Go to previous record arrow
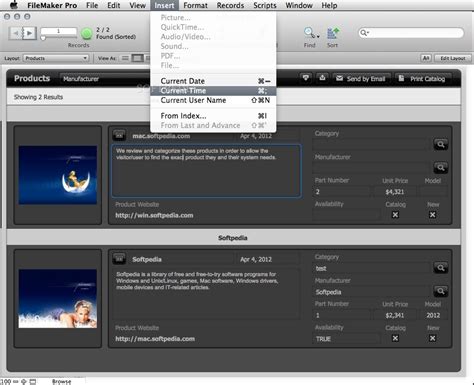Viewport: 474px width, 385px height. point(15,33)
